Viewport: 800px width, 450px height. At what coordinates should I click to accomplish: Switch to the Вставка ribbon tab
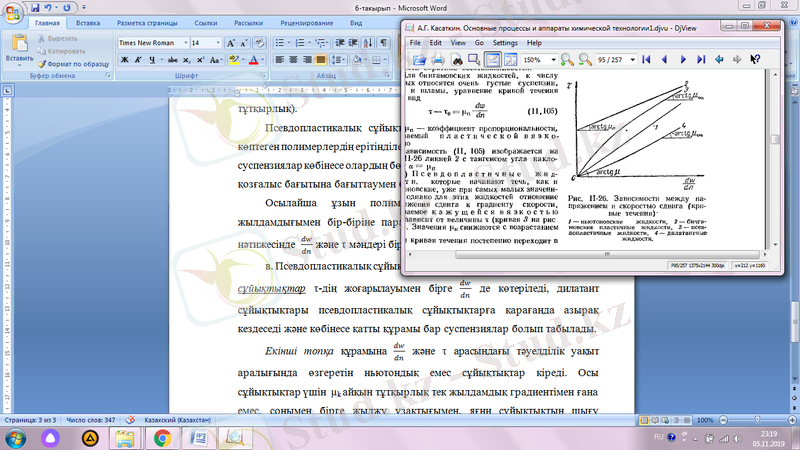click(x=88, y=21)
